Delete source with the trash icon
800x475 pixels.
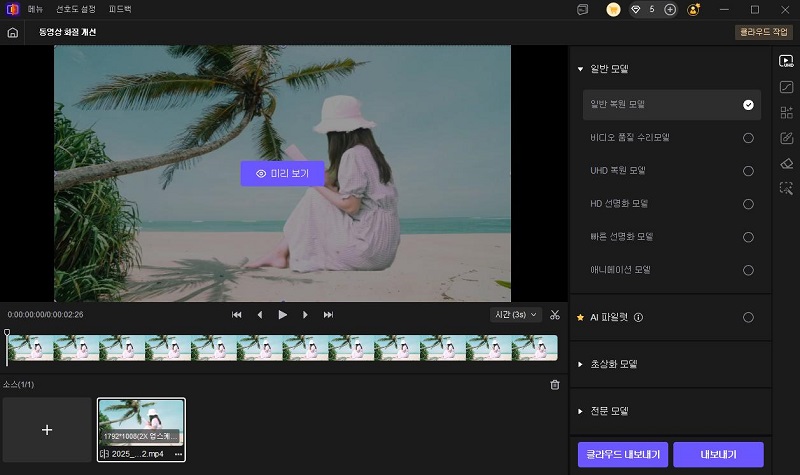pos(555,385)
